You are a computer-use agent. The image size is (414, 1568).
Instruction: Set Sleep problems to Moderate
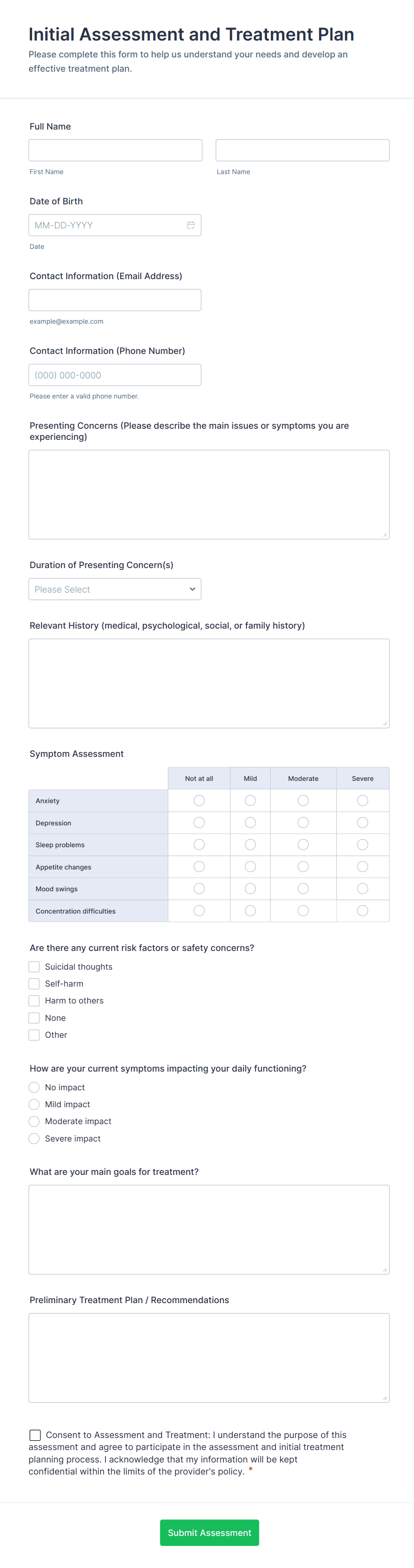(303, 845)
